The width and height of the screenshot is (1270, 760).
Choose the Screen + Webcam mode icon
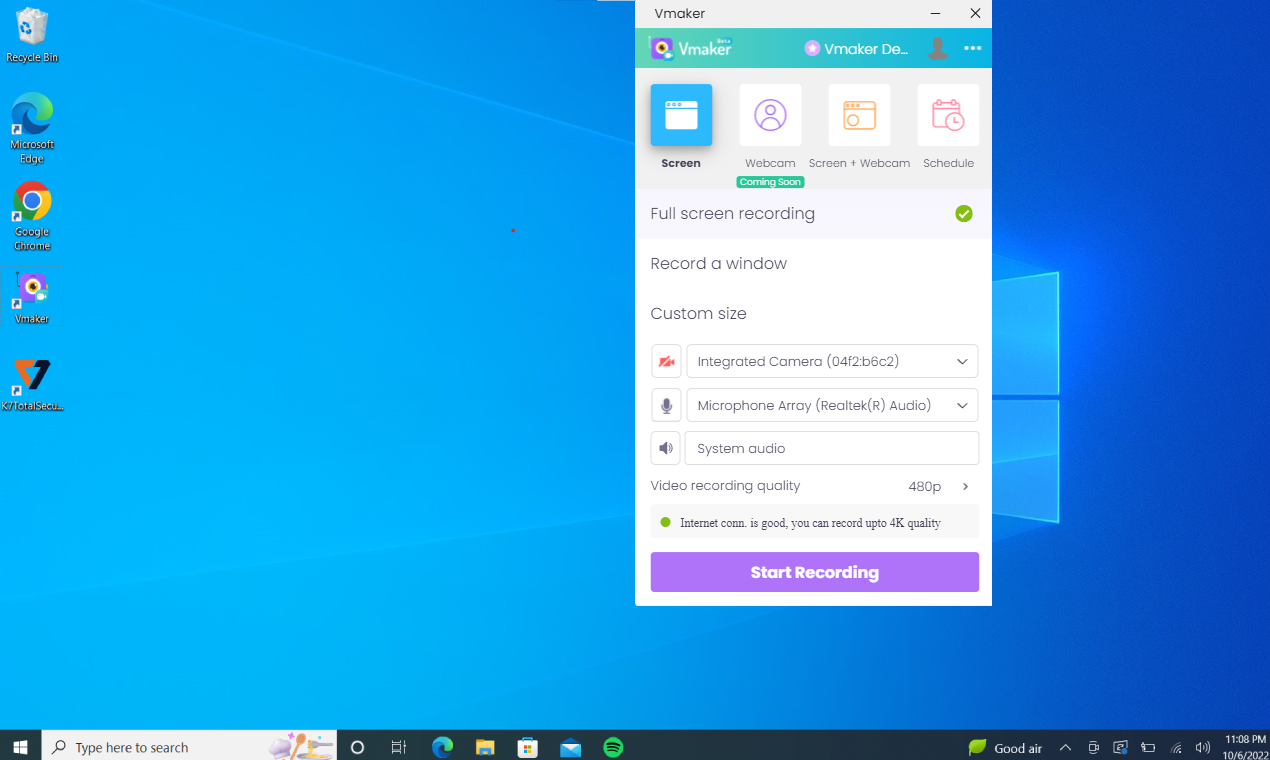[x=859, y=115]
